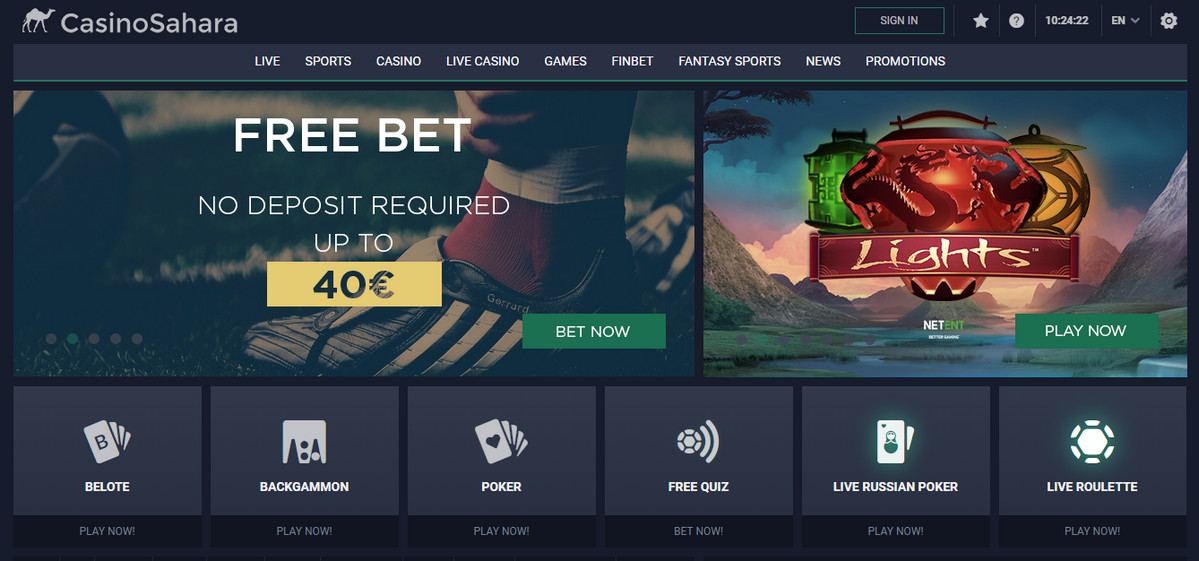This screenshot has width=1199, height=561.
Task: Select the Poker cards icon
Action: [501, 441]
